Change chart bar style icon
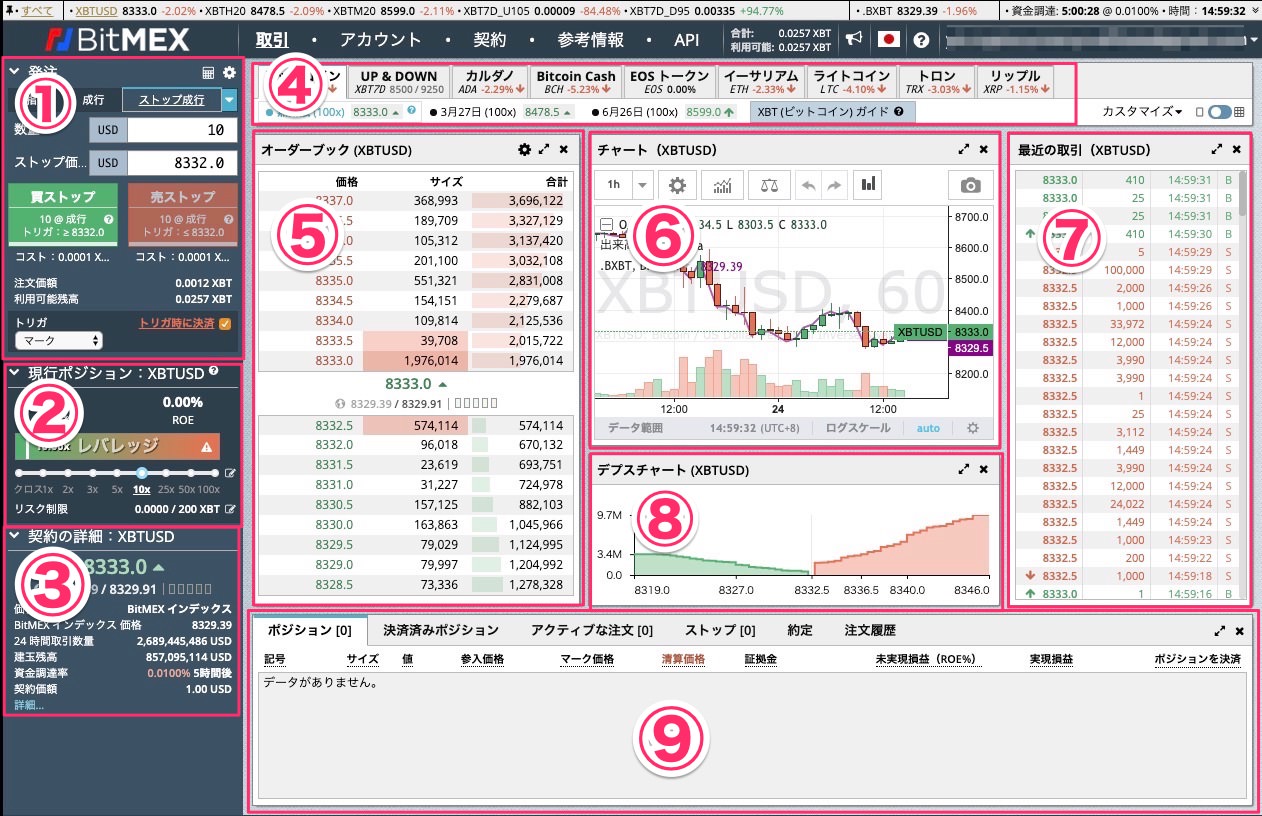The width and height of the screenshot is (1262, 816). click(868, 185)
